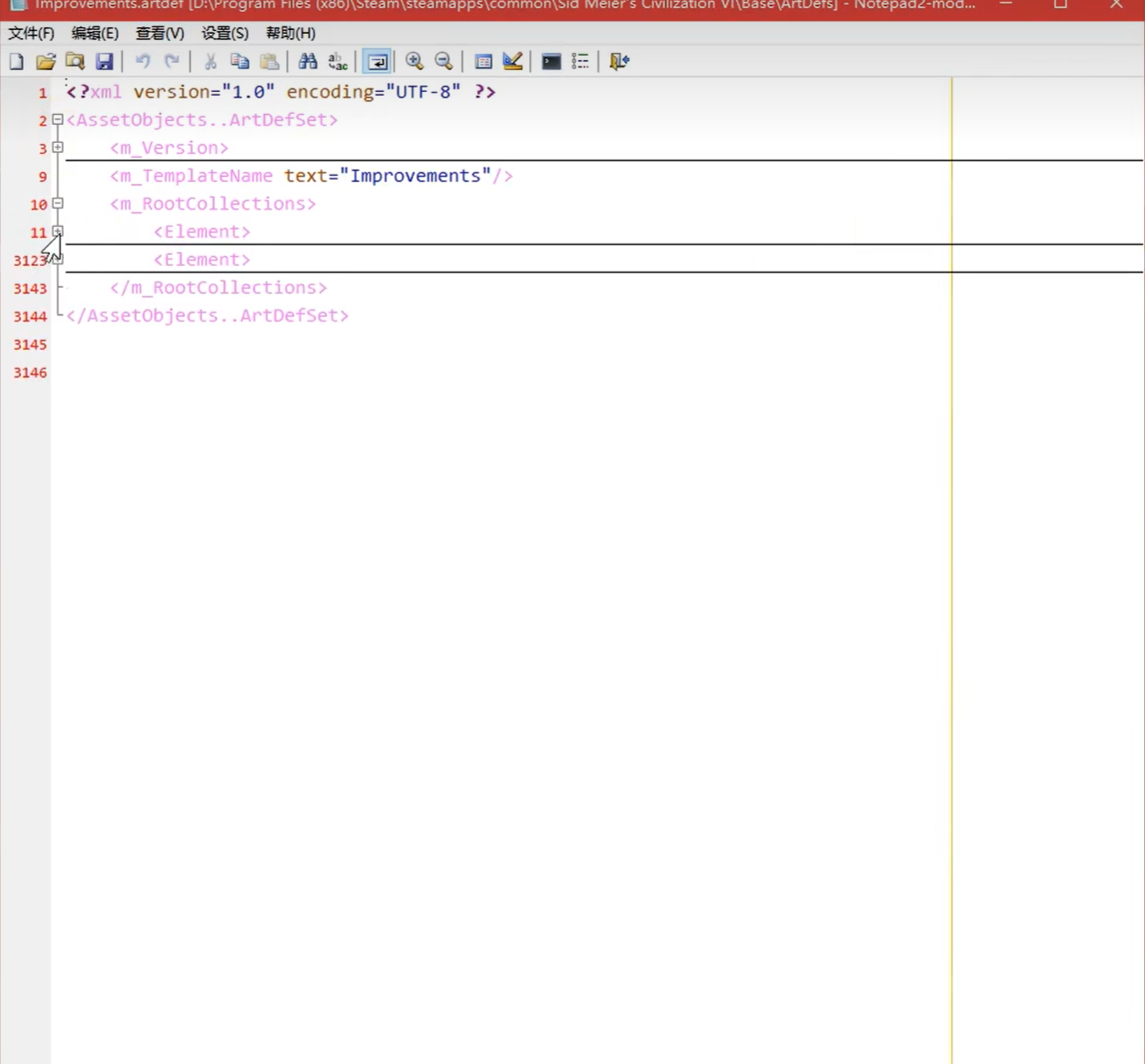Collapse the m_RootCollections fold on line 10

[57, 203]
